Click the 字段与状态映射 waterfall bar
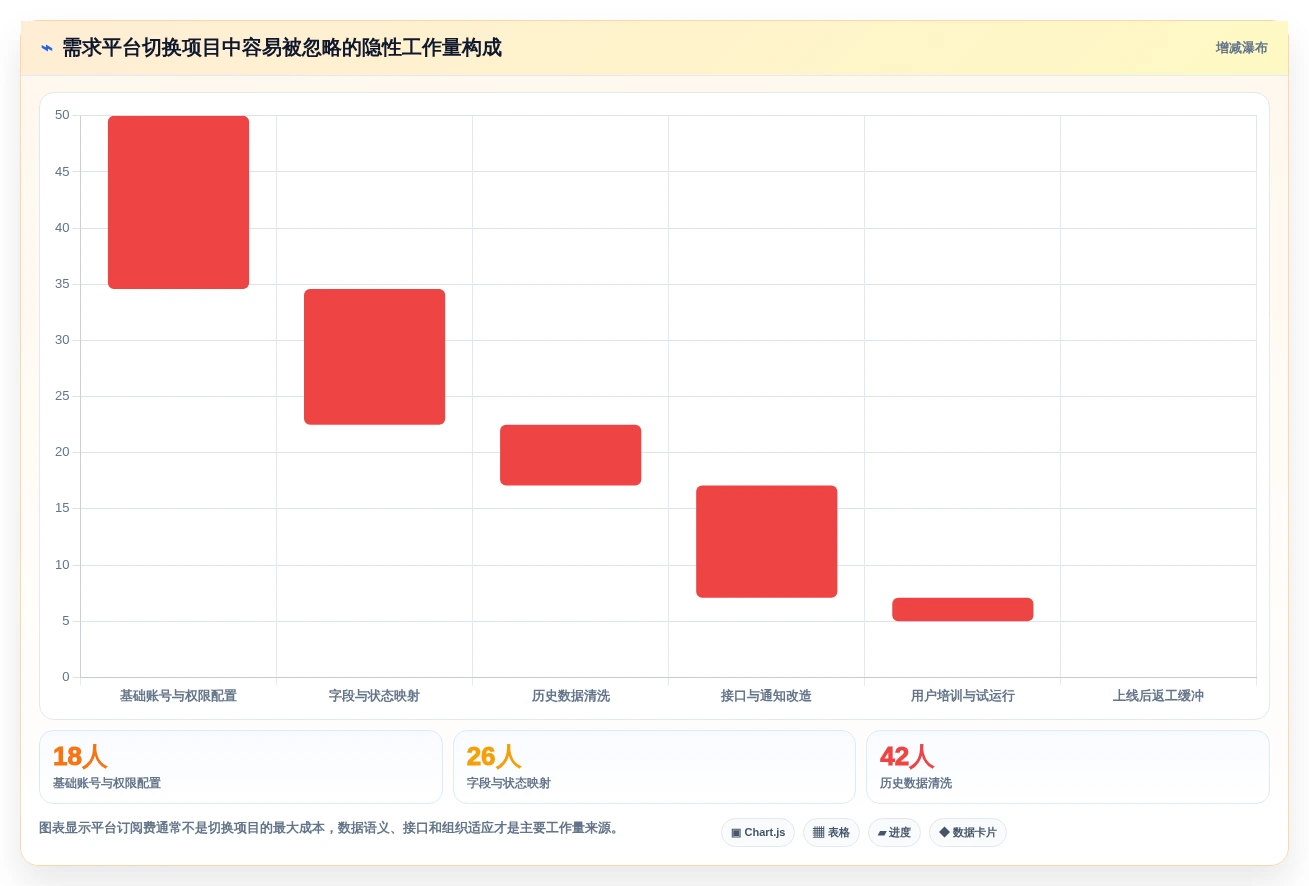The image size is (1309, 886). pos(374,357)
